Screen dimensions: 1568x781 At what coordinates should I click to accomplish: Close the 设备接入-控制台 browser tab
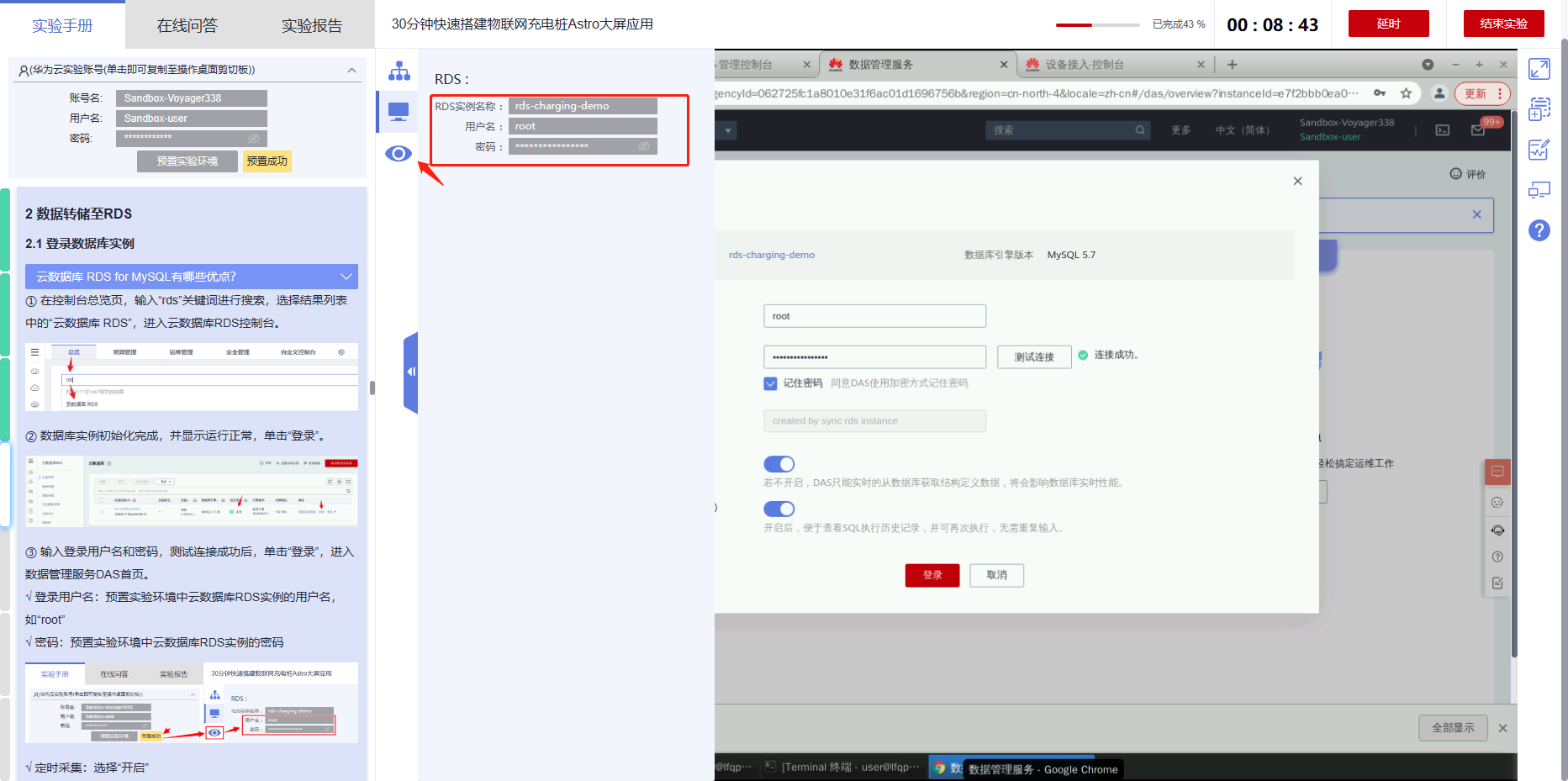[1201, 65]
